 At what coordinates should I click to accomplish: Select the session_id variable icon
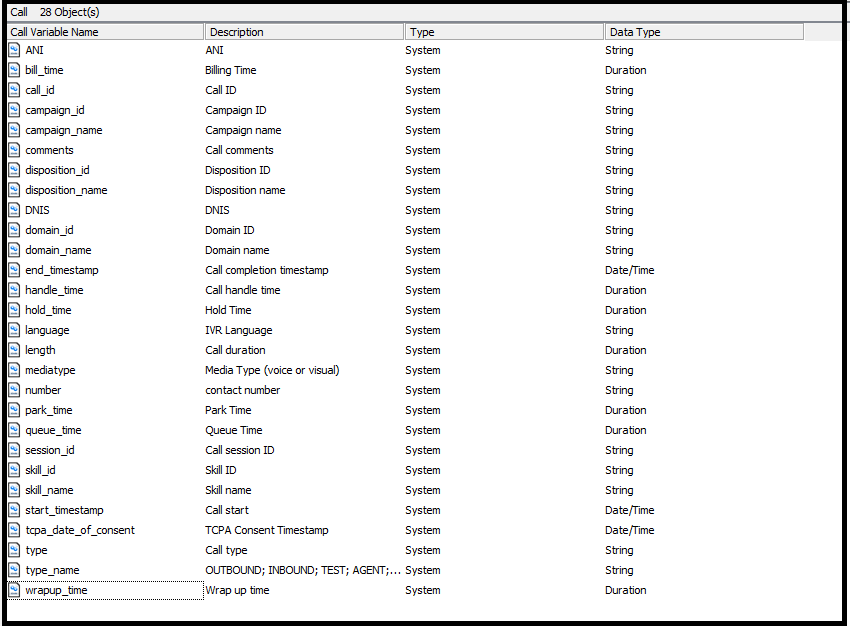(x=14, y=450)
